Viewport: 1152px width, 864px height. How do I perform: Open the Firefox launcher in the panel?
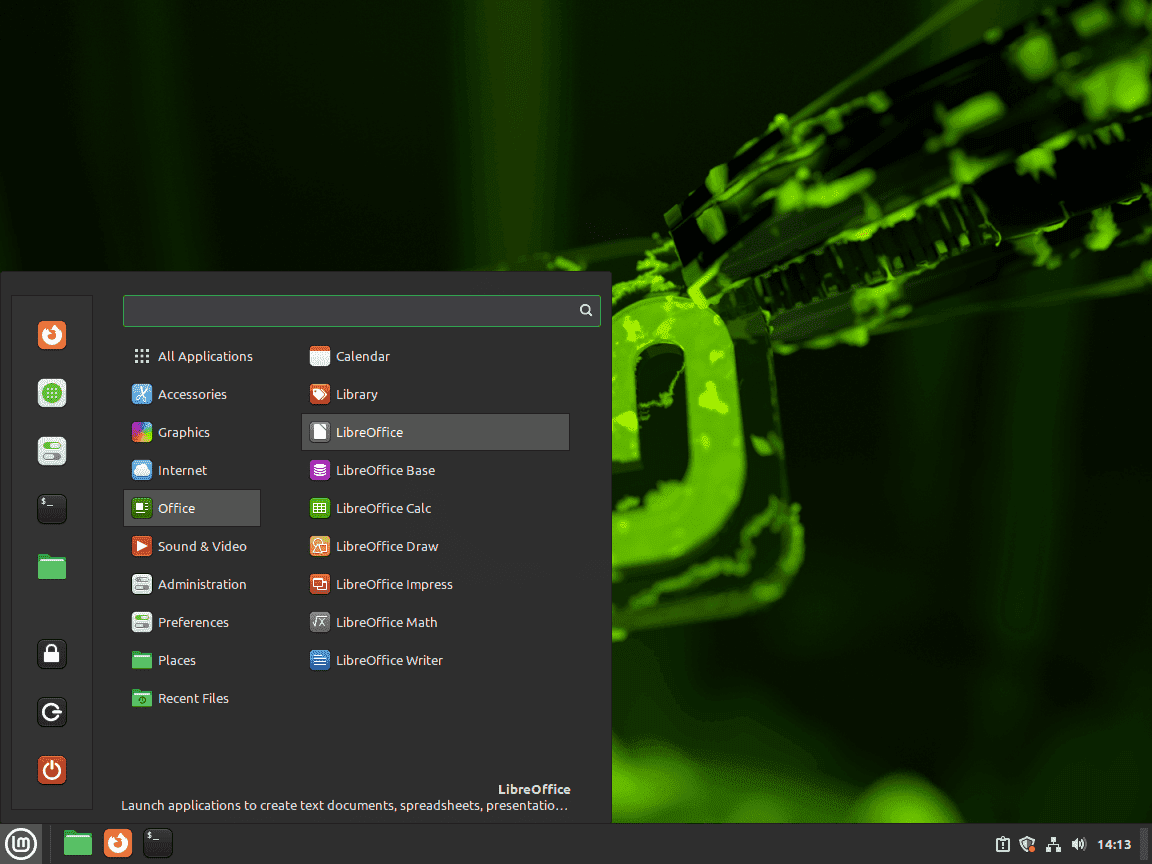tap(118, 843)
